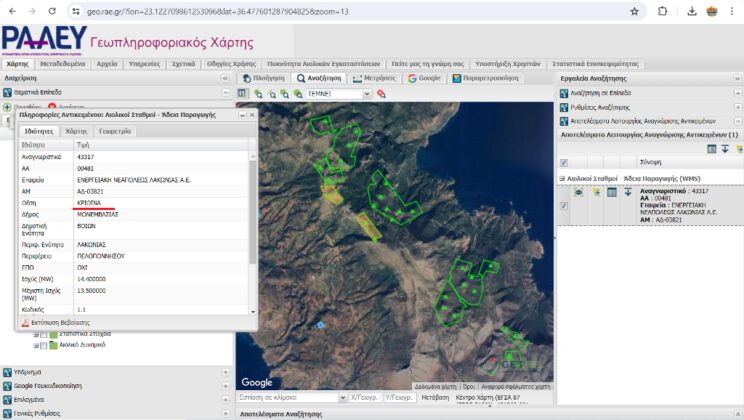Expand the Αναζήτηση σε Επίπεδα section
The height and width of the screenshot is (420, 744).
click(738, 93)
